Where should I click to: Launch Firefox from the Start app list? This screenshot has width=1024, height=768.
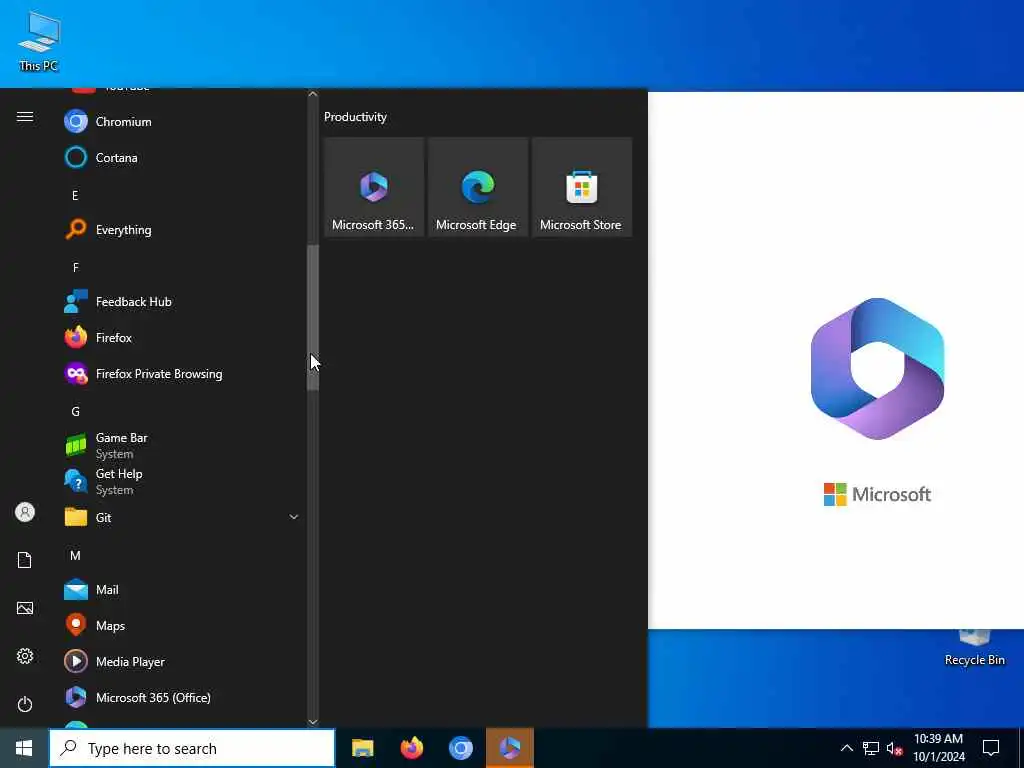click(x=182, y=338)
